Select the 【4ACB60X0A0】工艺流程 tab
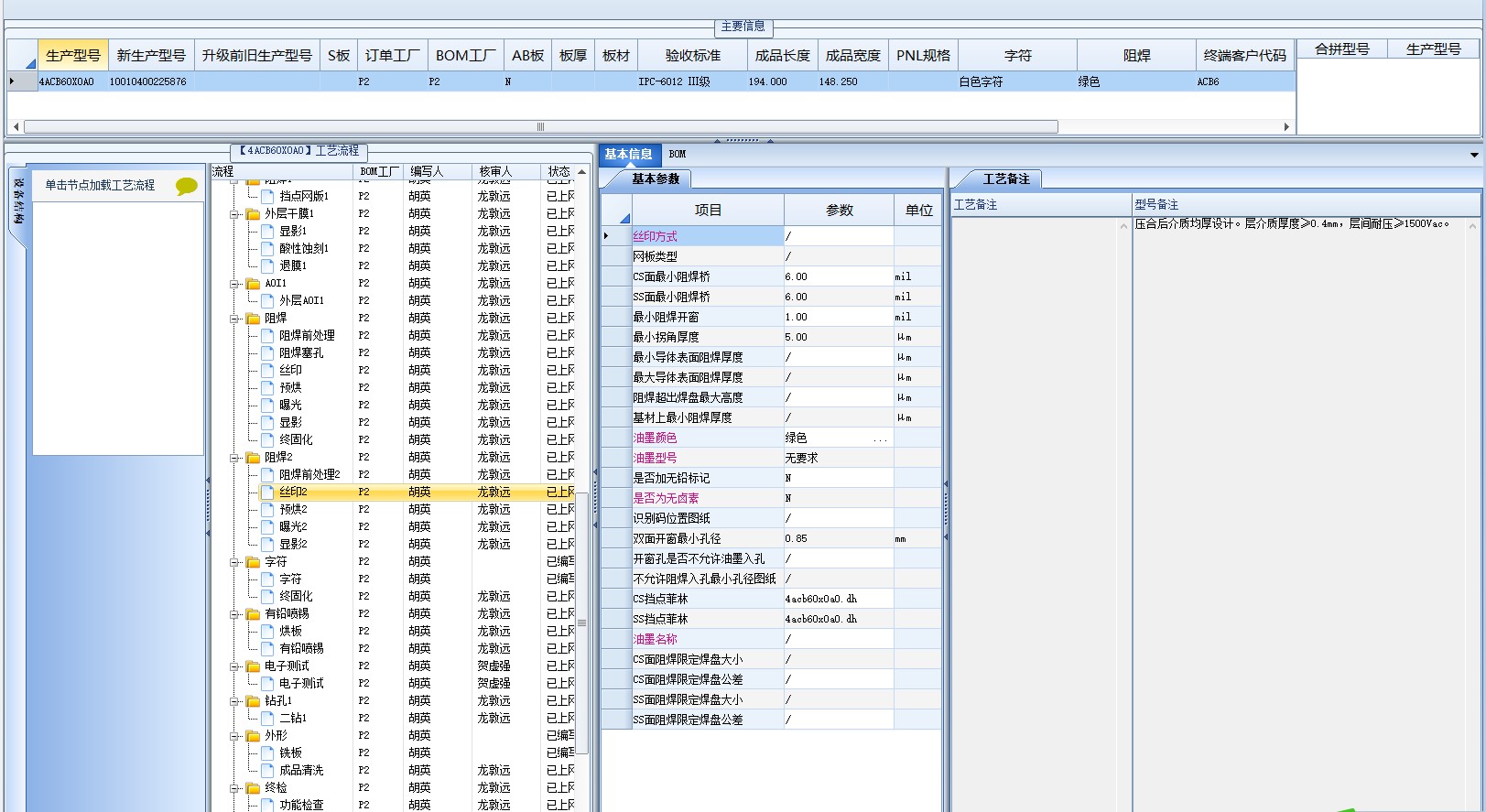The height and width of the screenshot is (812, 1486). 298,150
